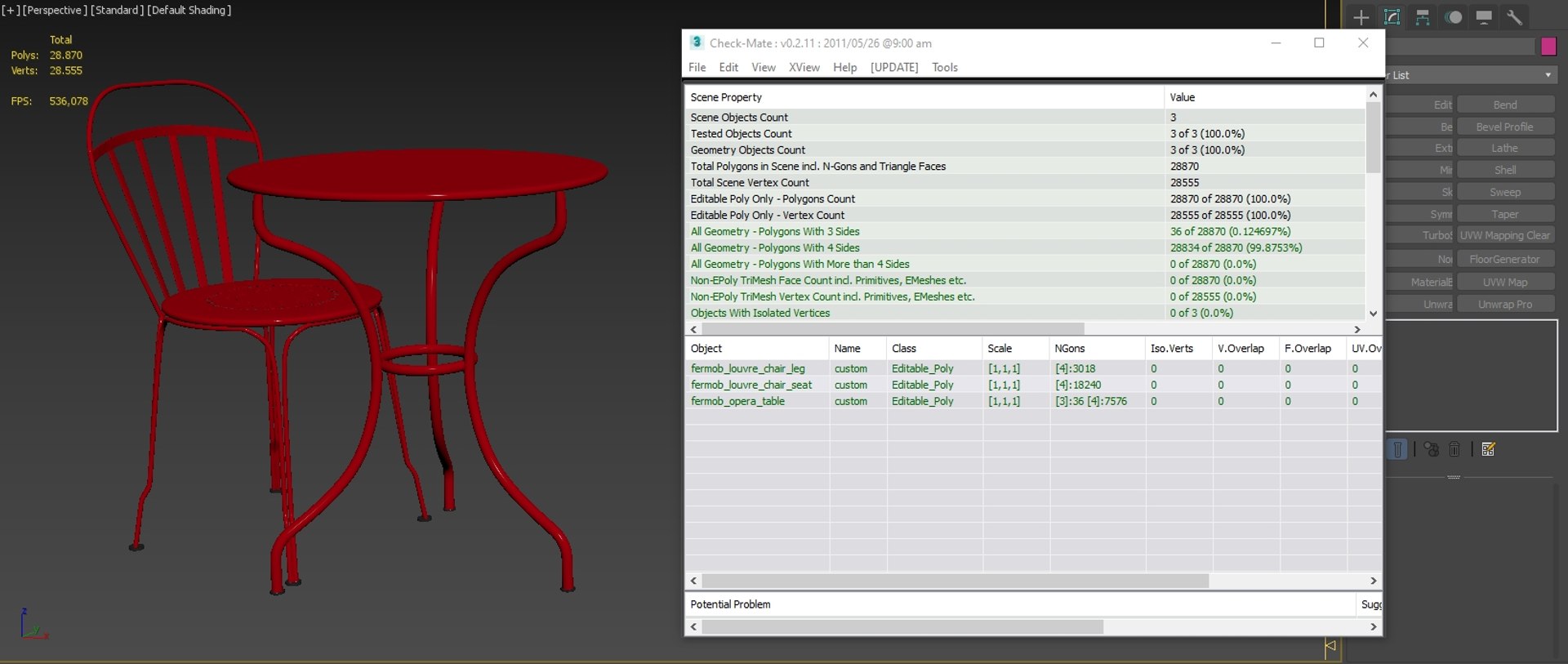Click the Check-Mate window app icon
Image resolution: width=1568 pixels, height=664 pixels.
[x=697, y=42]
